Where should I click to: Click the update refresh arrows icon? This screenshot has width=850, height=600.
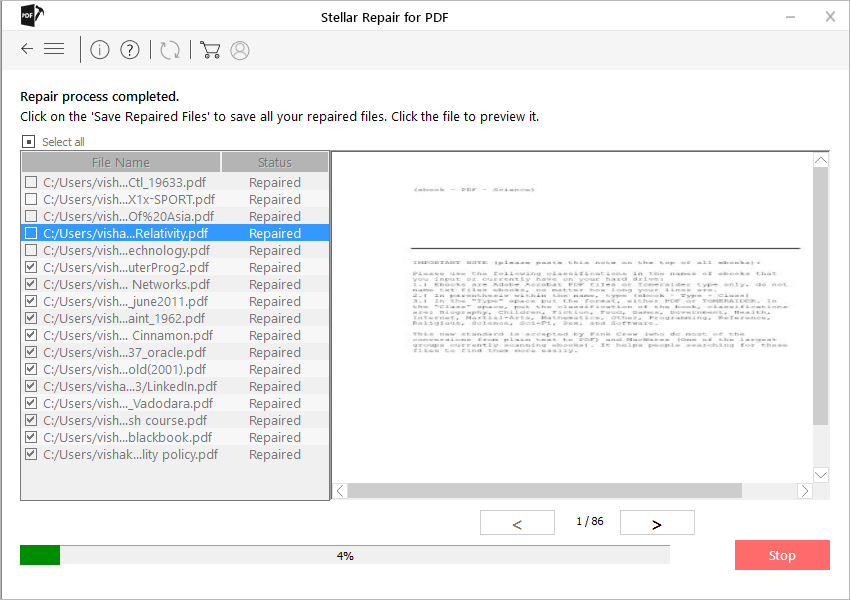click(170, 50)
